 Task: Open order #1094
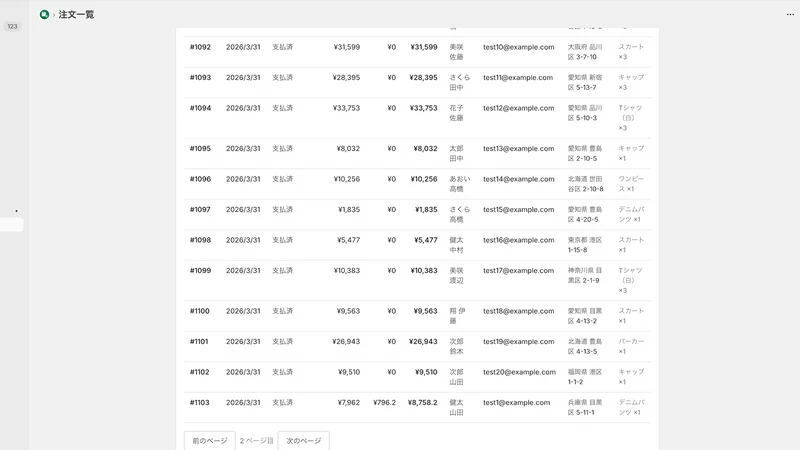pos(200,108)
